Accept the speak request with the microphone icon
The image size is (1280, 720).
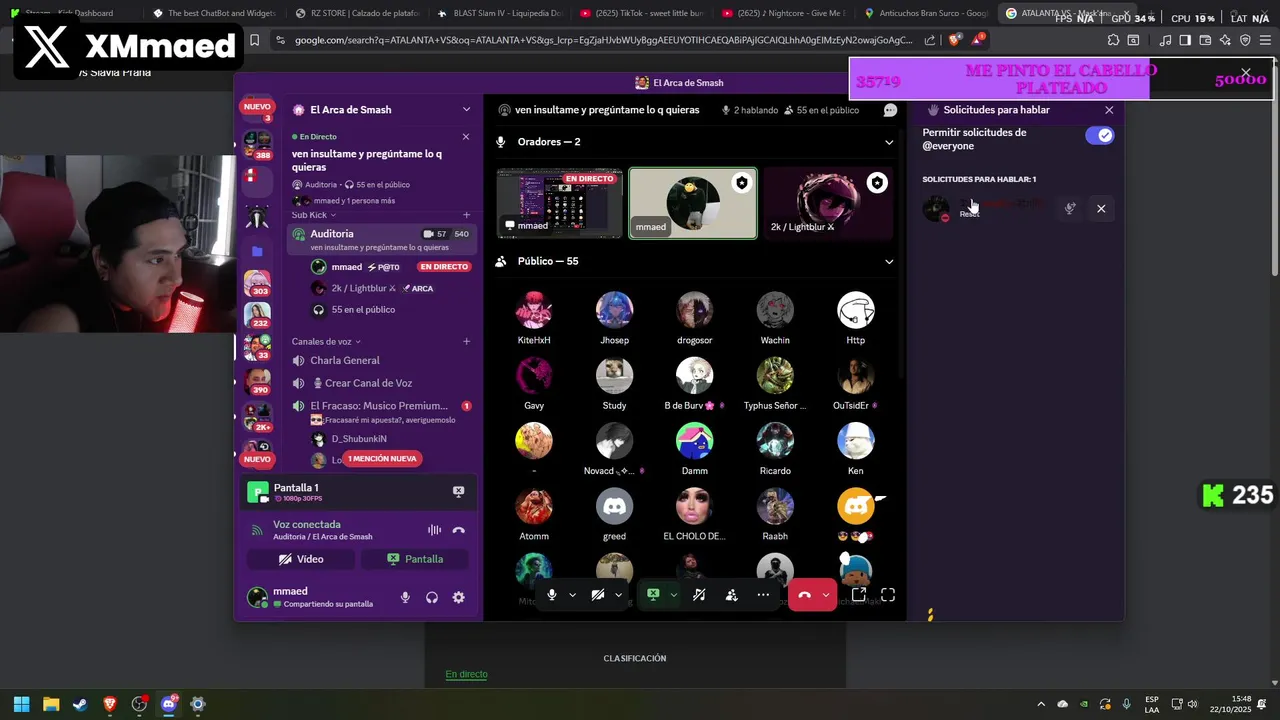pyautogui.click(x=1070, y=208)
